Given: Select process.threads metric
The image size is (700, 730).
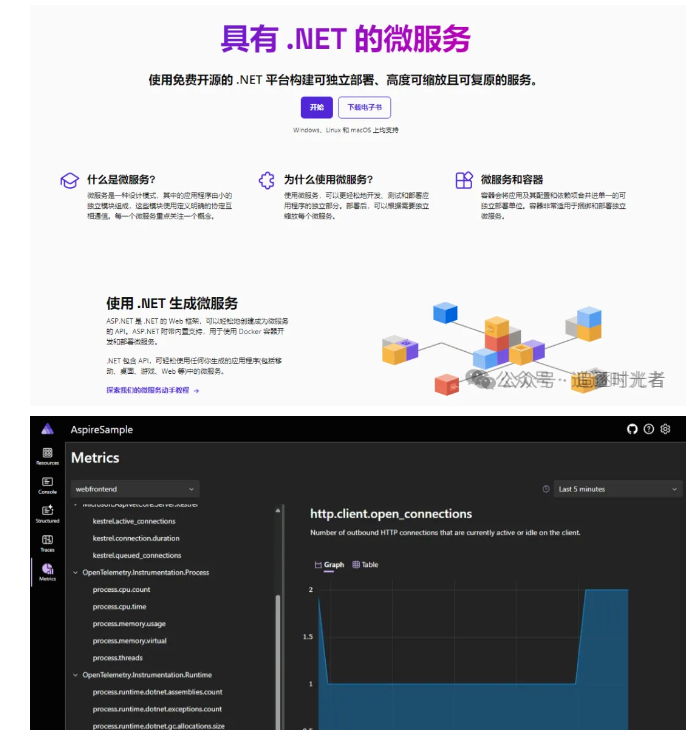Looking at the screenshot, I should pos(118,658).
